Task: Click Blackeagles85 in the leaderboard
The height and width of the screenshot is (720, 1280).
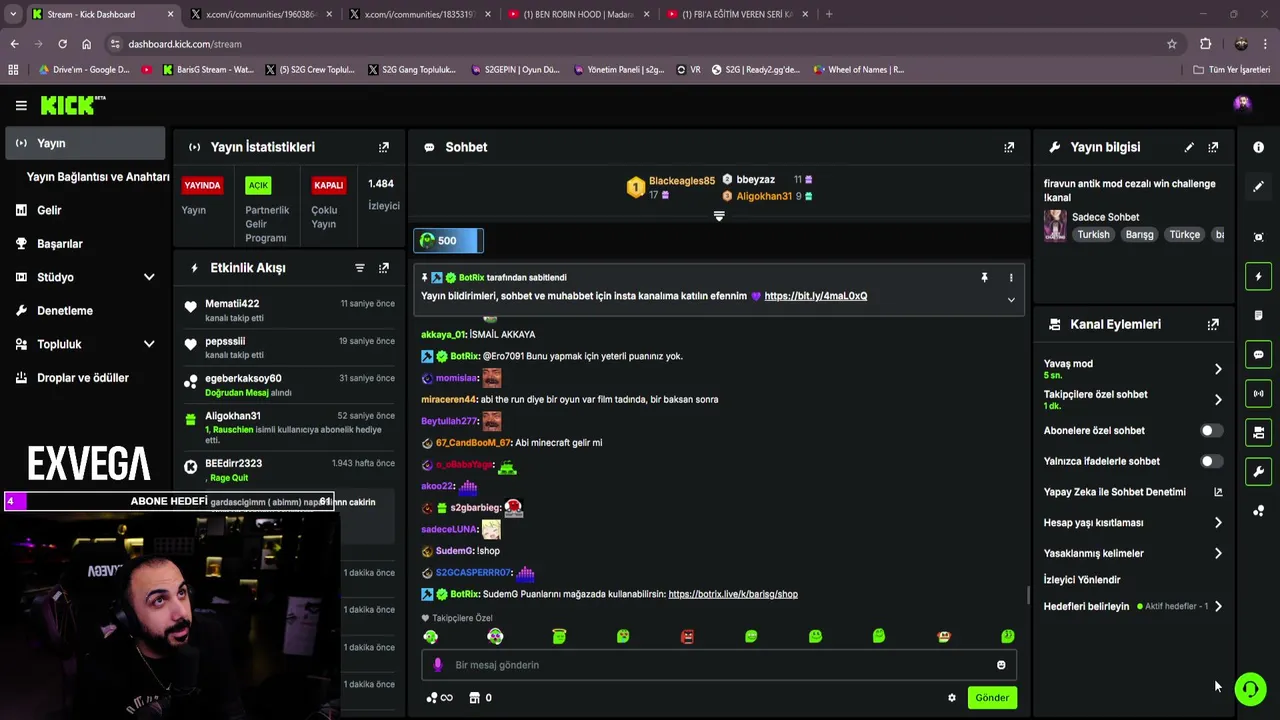Action: click(x=682, y=181)
